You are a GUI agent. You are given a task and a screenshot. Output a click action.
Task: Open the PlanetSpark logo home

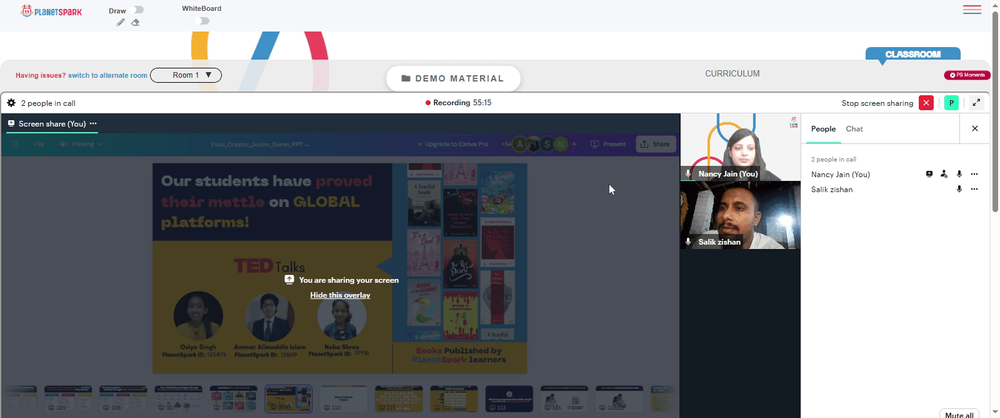pyautogui.click(x=51, y=11)
